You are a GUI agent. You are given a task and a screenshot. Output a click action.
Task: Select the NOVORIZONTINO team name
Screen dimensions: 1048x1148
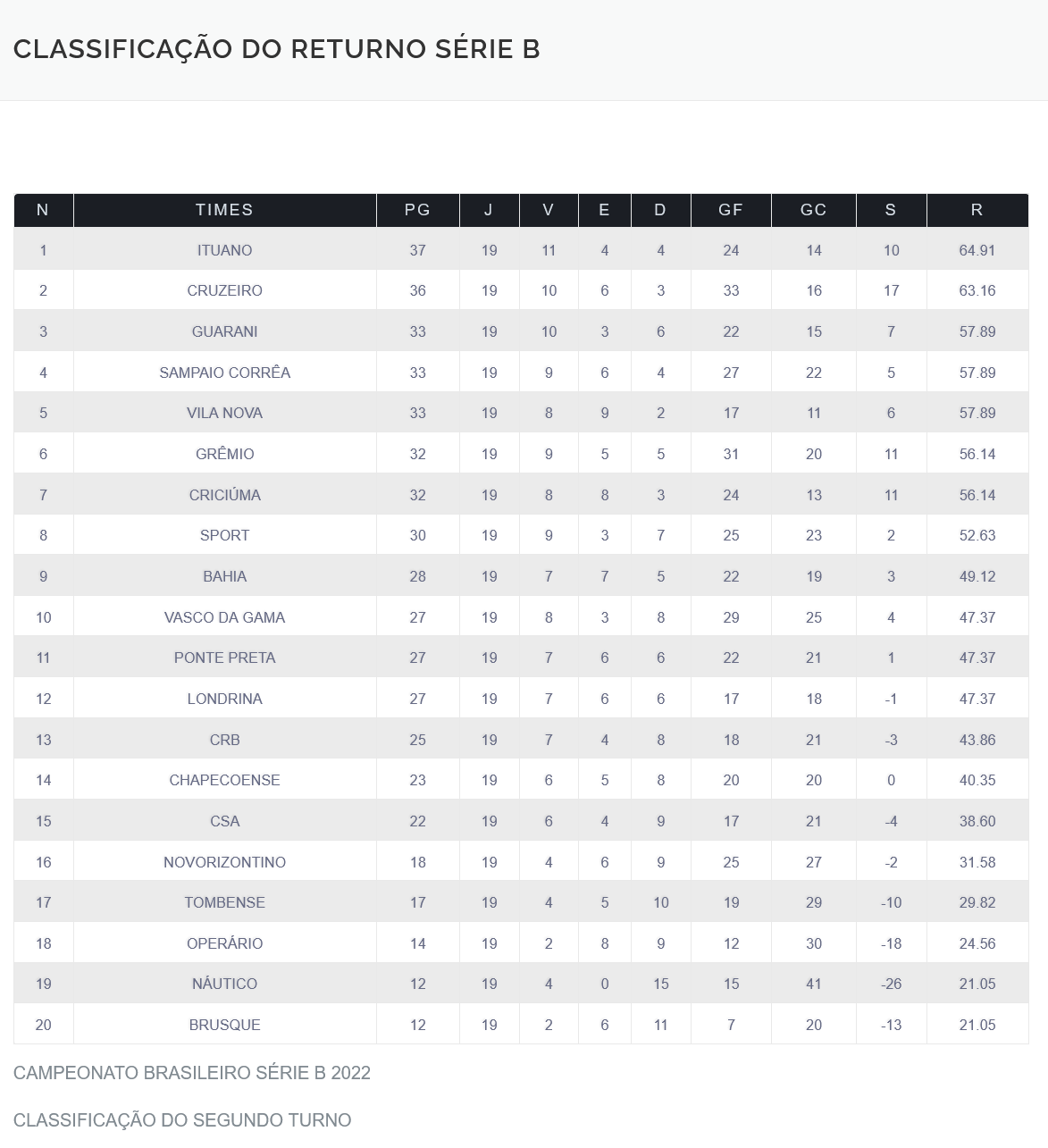point(224,862)
